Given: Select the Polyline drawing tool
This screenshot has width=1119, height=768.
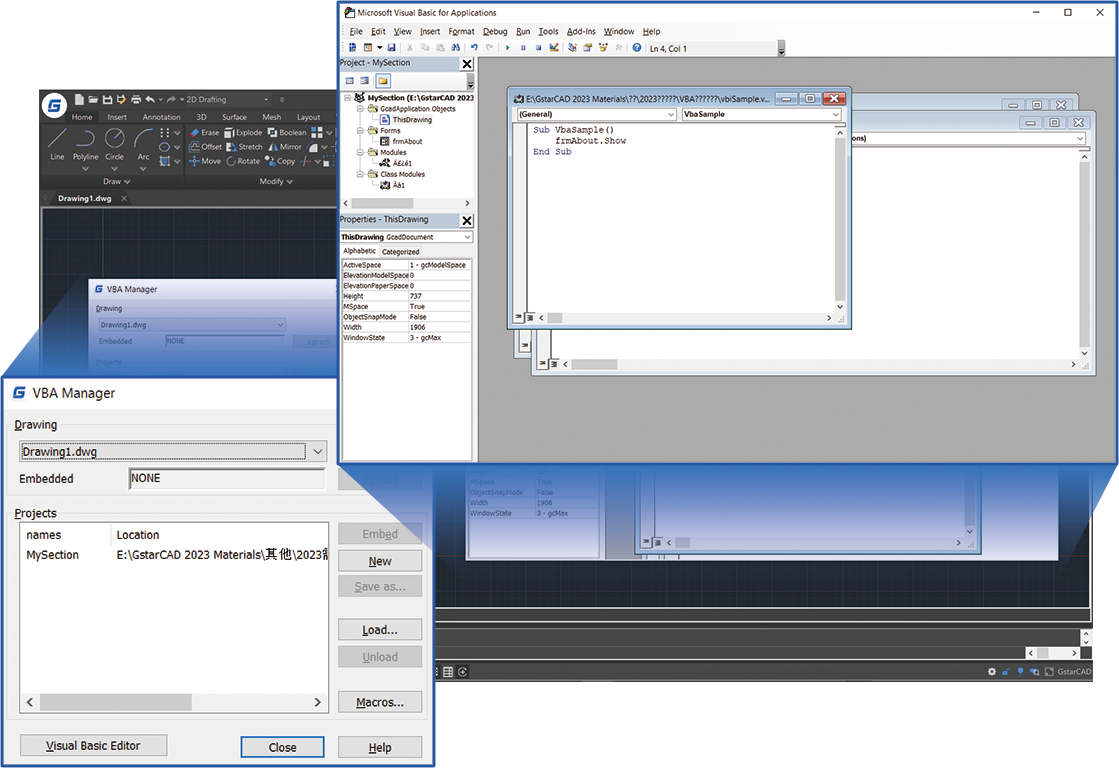Looking at the screenshot, I should [86, 144].
